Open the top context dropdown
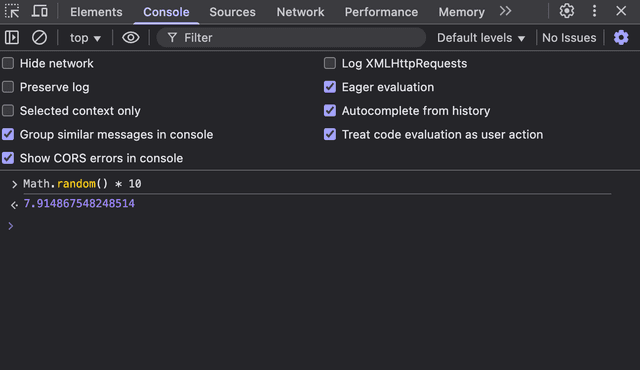The width and height of the screenshot is (640, 370). 85,38
